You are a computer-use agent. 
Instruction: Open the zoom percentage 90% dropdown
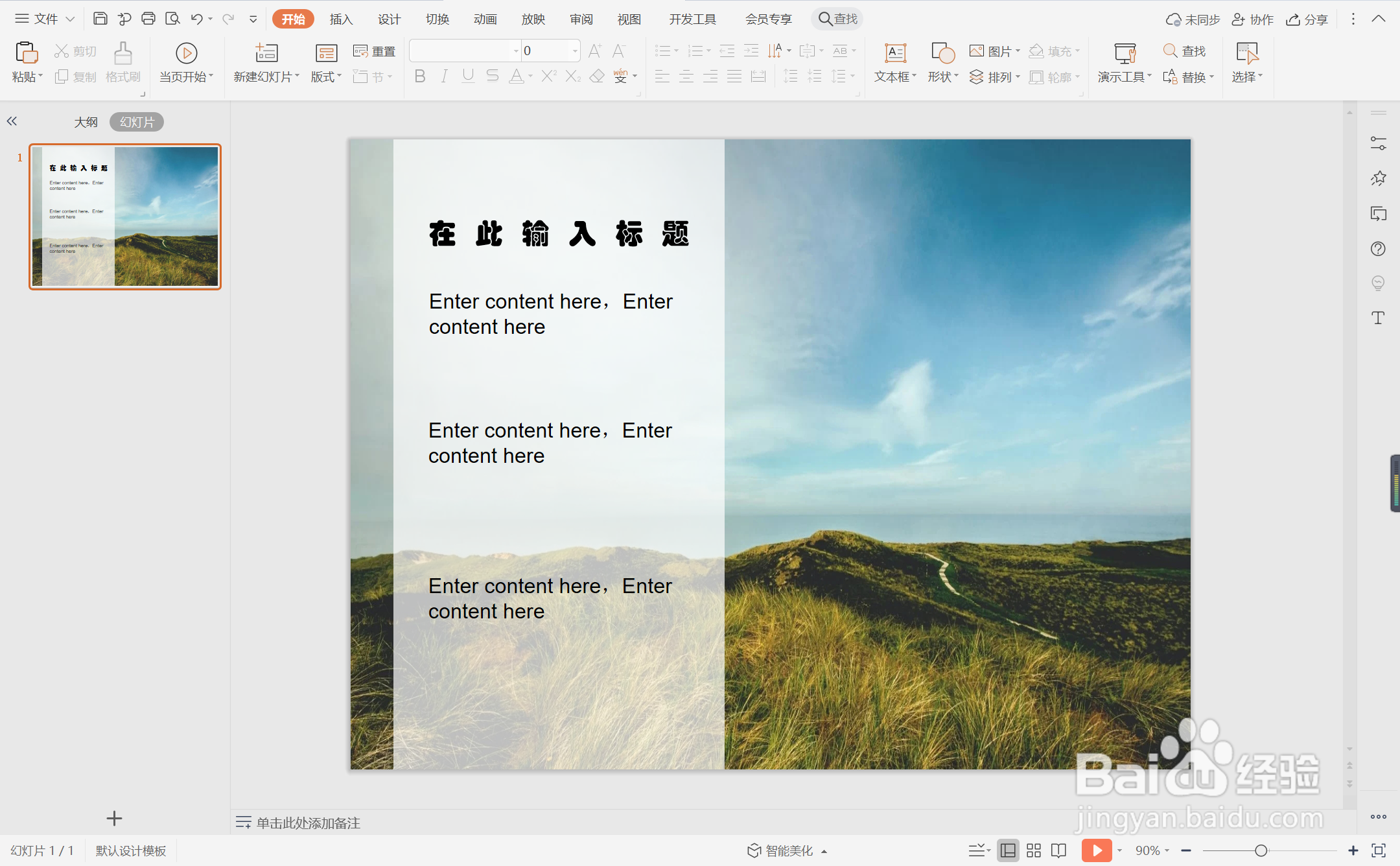click(x=1152, y=850)
